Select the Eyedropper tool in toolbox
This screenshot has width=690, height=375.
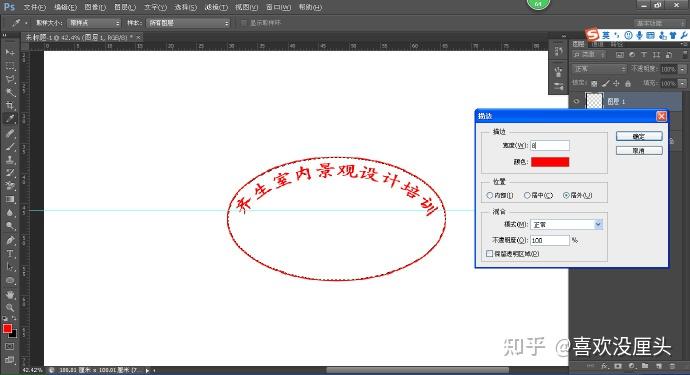(10, 118)
